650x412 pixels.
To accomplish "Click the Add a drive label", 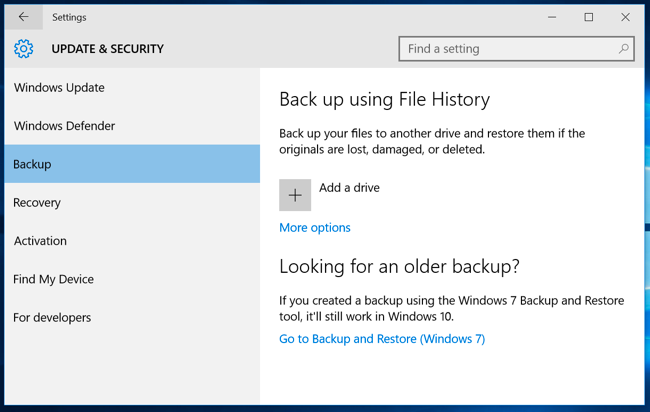I will tap(349, 188).
